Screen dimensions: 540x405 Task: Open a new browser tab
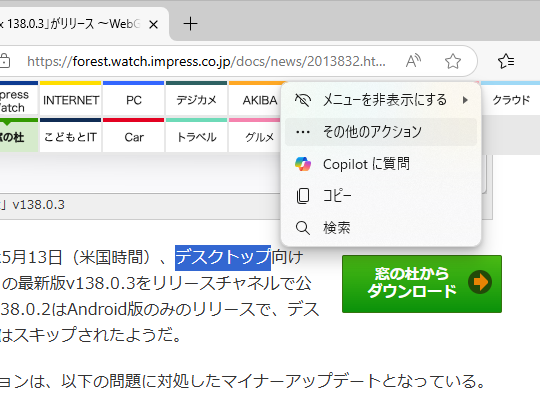click(x=190, y=24)
